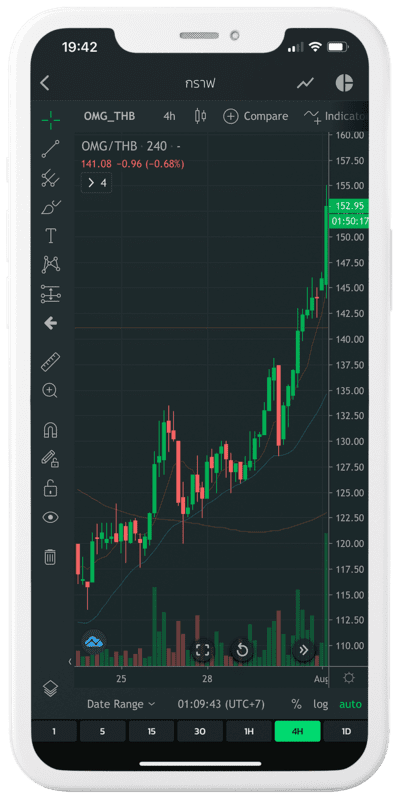Viewport: 400px width, 801px height.
Task: Select the pitchfork drawing tool
Action: (50, 178)
